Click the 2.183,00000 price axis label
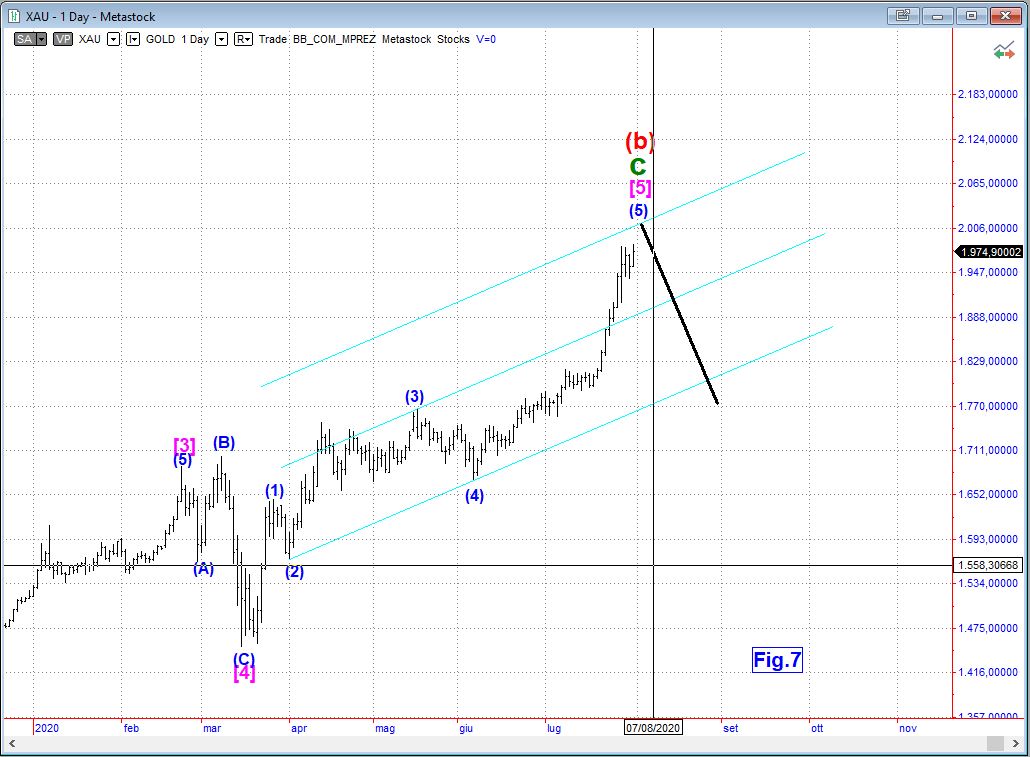This screenshot has height=757, width=1030. 987,94
